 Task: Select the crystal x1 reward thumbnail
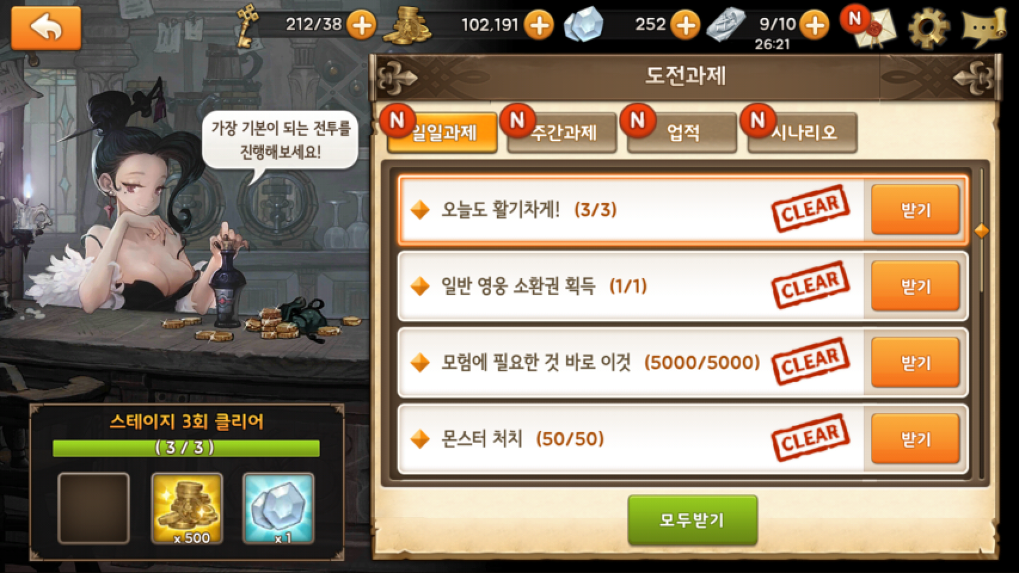[278, 508]
